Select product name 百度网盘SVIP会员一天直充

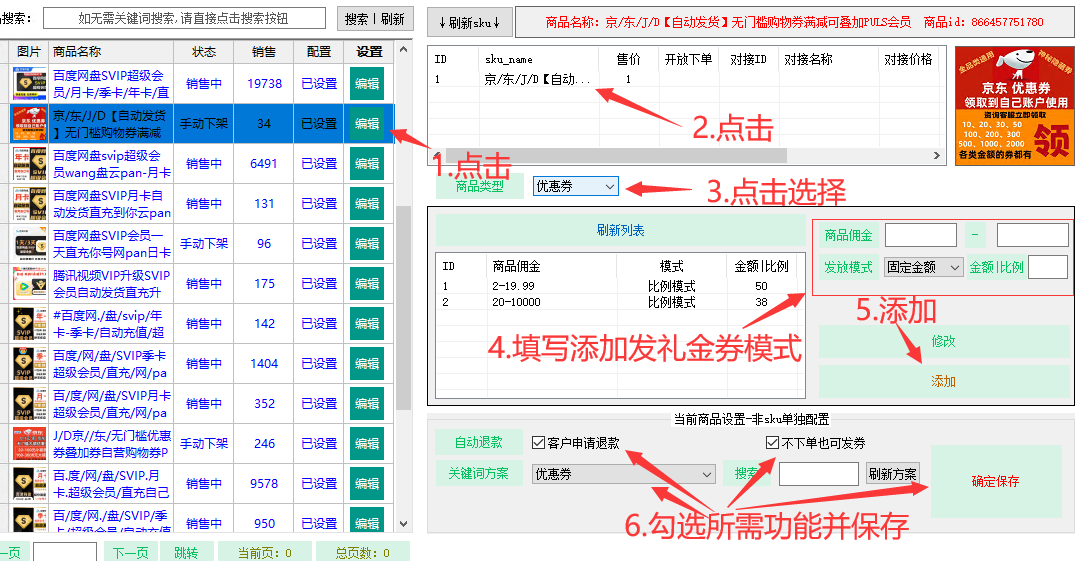pos(112,243)
